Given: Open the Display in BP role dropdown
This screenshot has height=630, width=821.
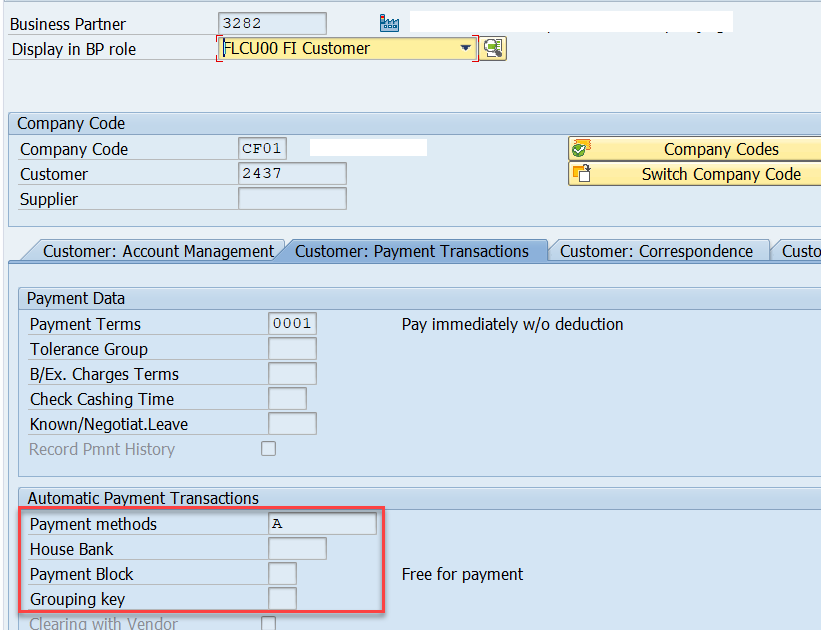Looking at the screenshot, I should (465, 46).
